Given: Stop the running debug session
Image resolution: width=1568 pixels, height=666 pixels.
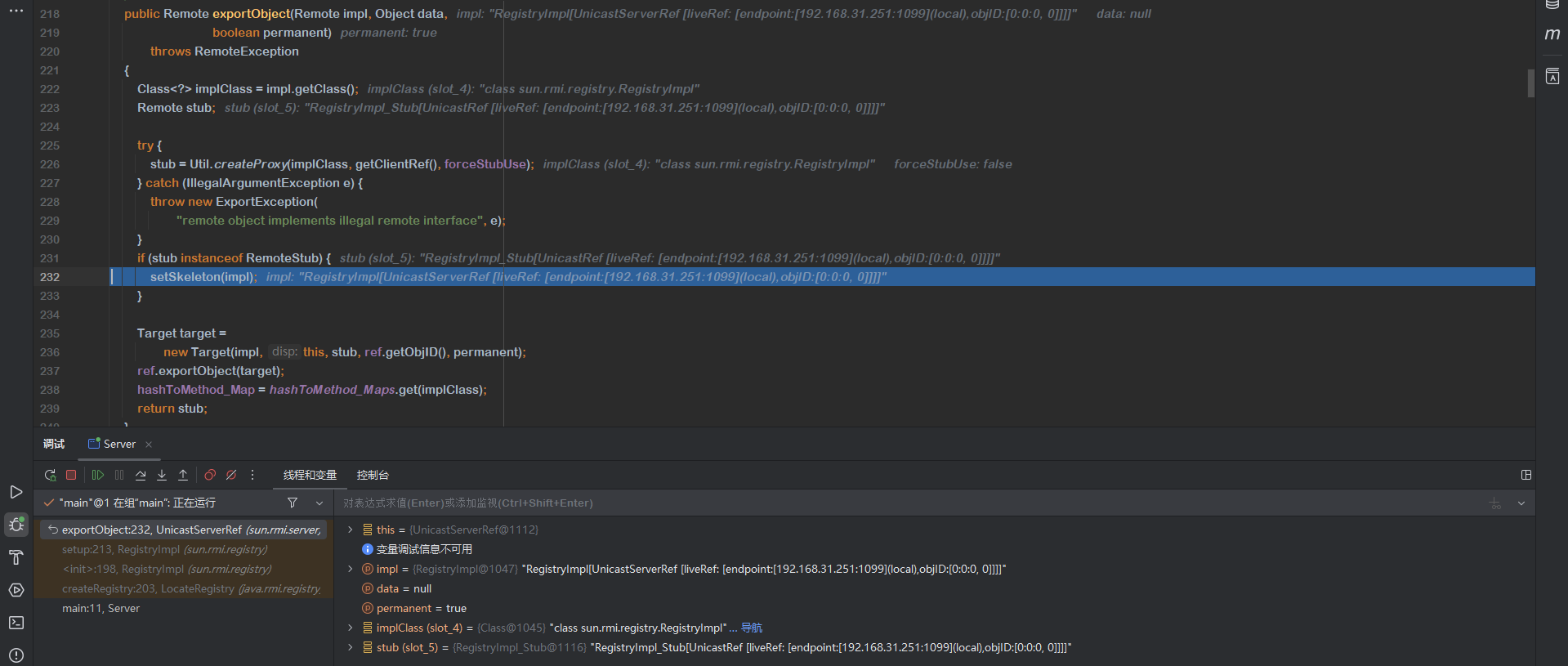Looking at the screenshot, I should click(x=71, y=475).
